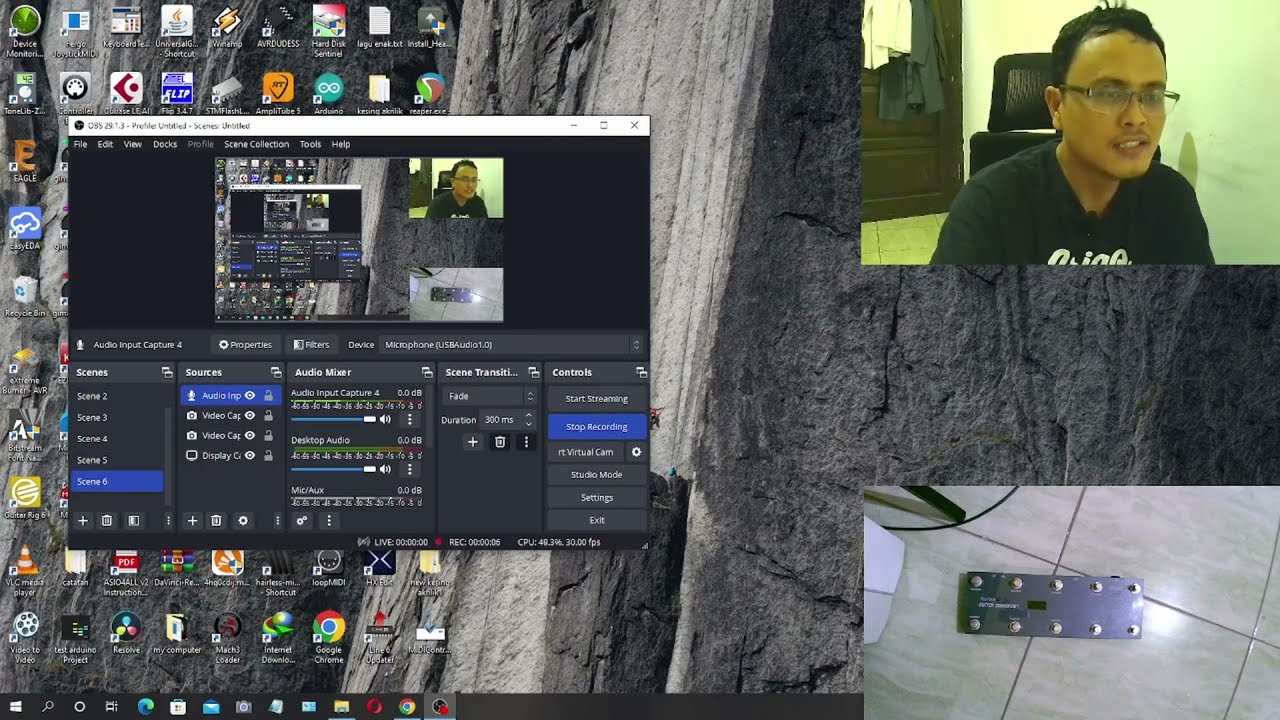Hide second Video Capture source eye icon
1280x720 pixels.
tap(250, 436)
